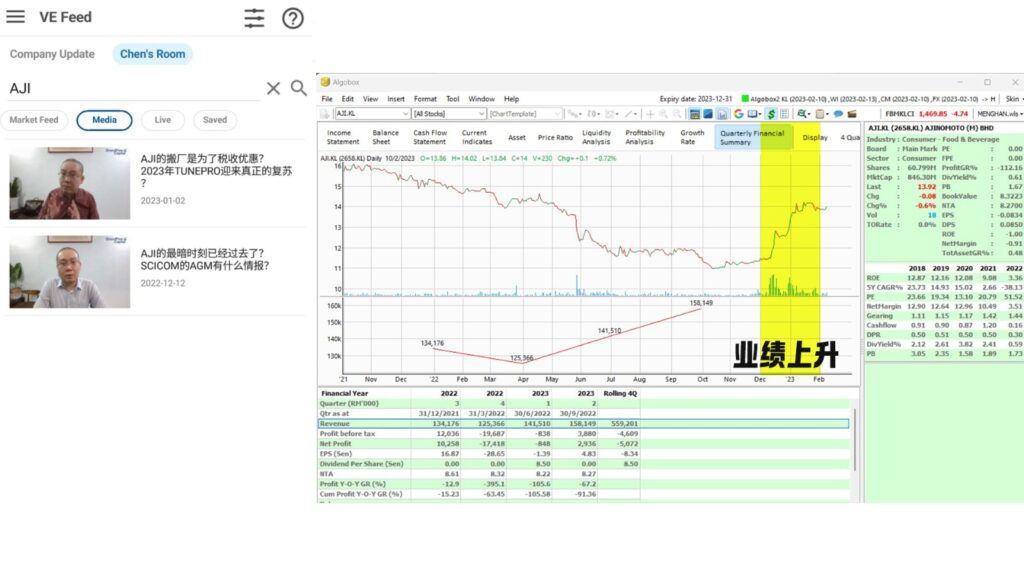
Task: Open the Tool menu
Action: 453,99
